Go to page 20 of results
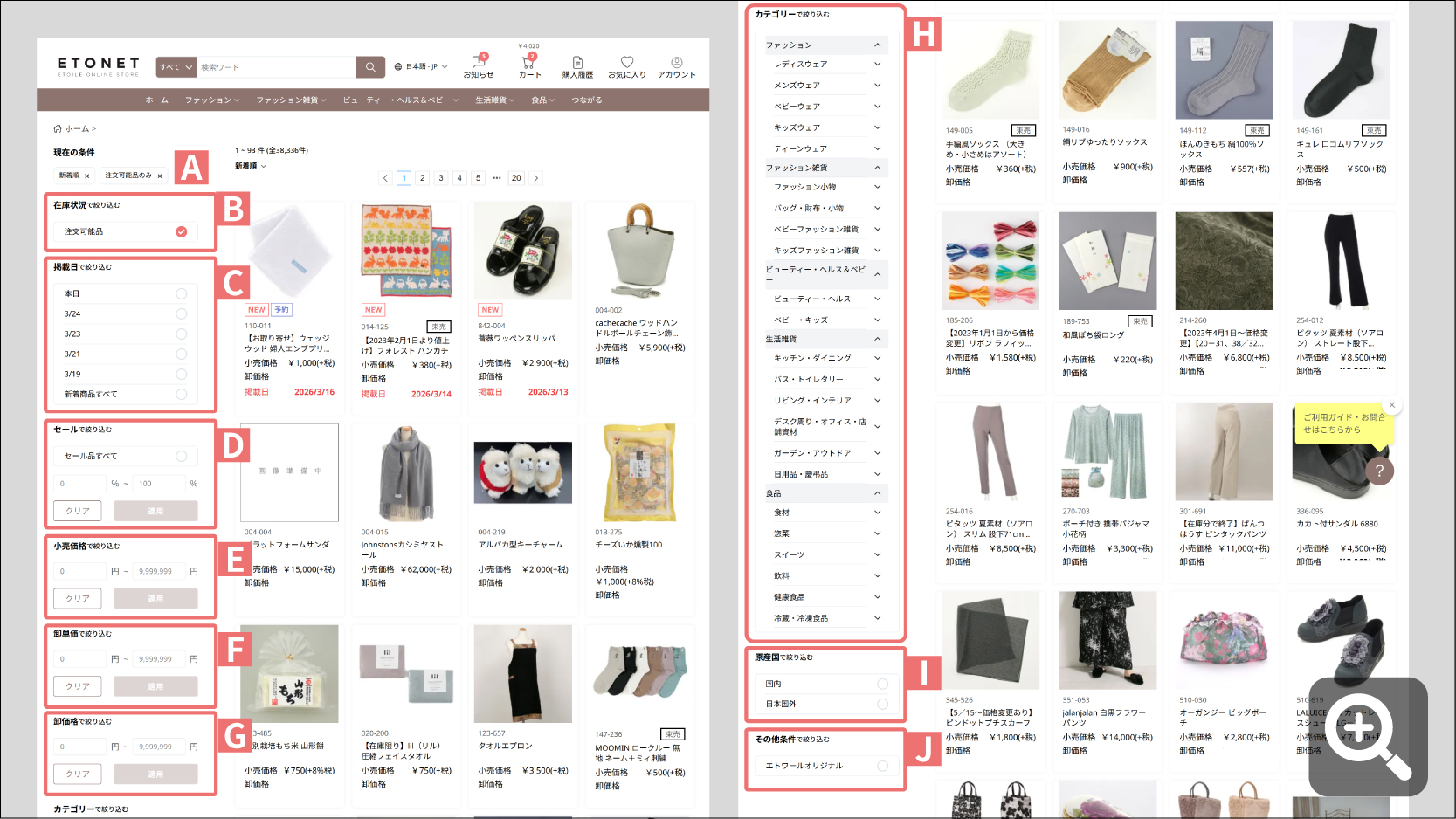 [x=516, y=178]
